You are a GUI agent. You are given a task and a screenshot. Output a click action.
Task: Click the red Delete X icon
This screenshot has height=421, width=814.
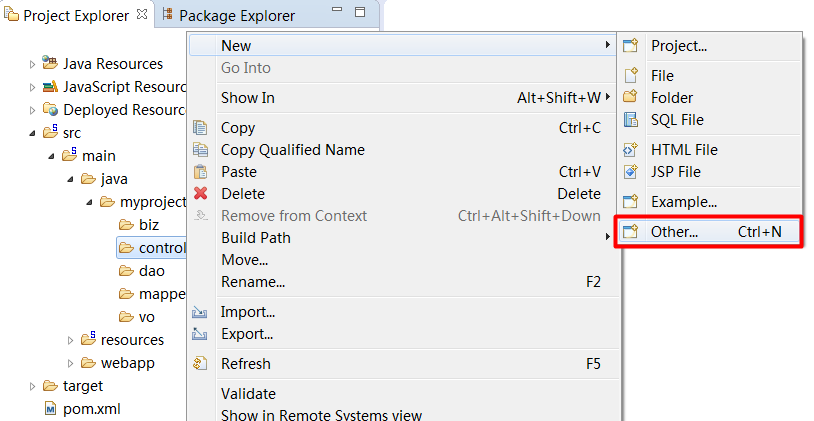point(200,194)
